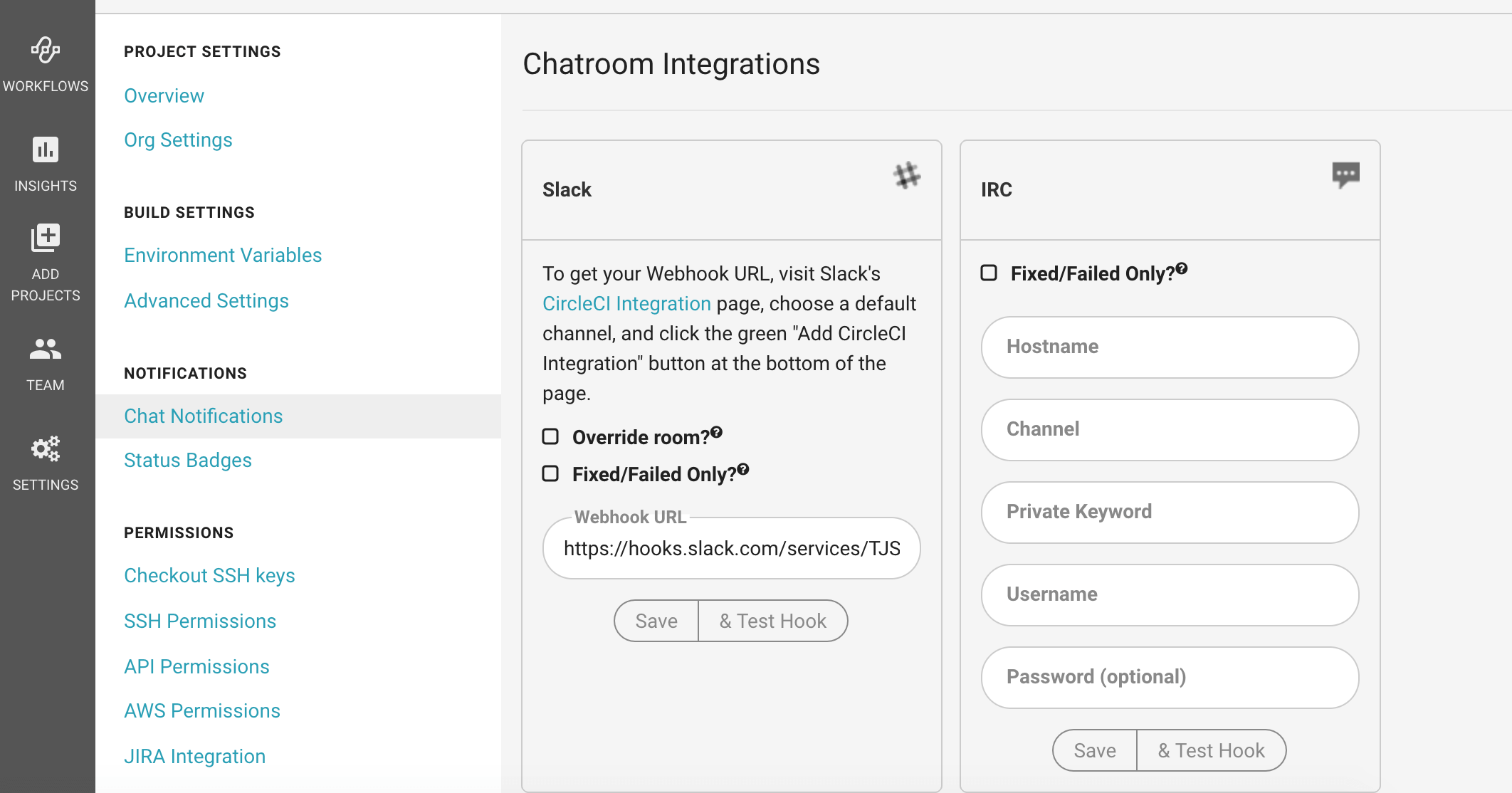1512x793 pixels.
Task: Navigate to Status Badges page
Action: point(188,461)
